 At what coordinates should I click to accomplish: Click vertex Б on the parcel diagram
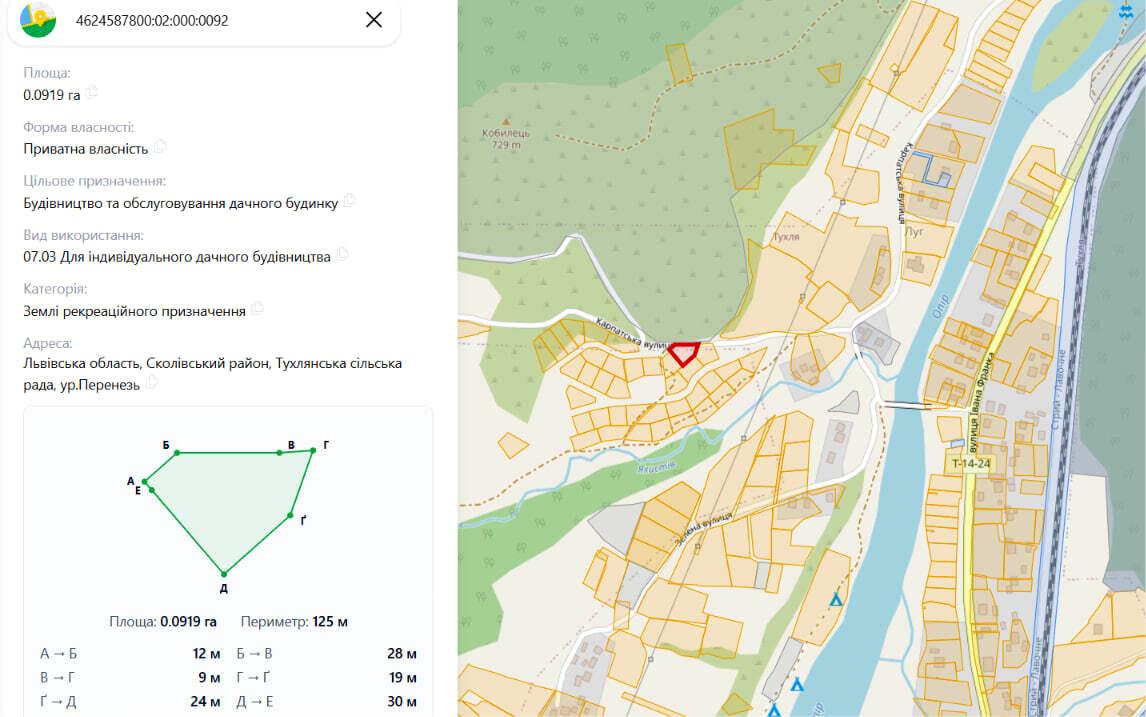[177, 453]
